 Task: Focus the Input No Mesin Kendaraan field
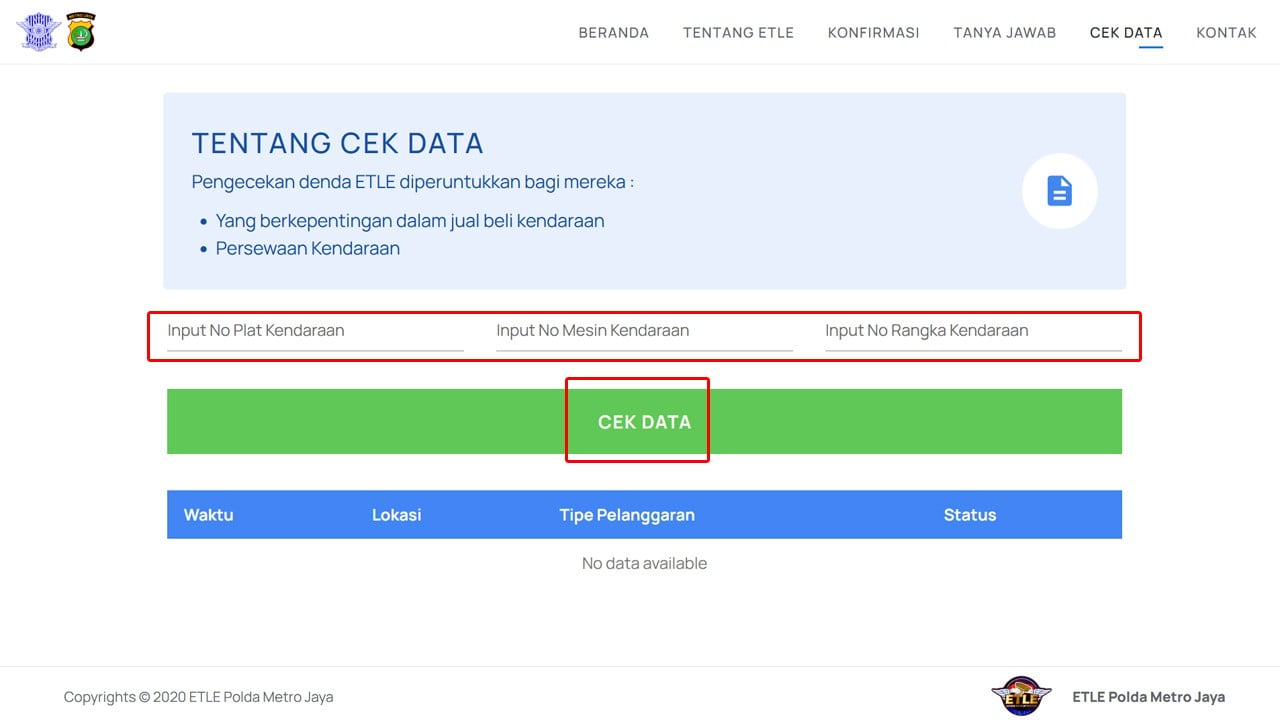pyautogui.click(x=644, y=331)
